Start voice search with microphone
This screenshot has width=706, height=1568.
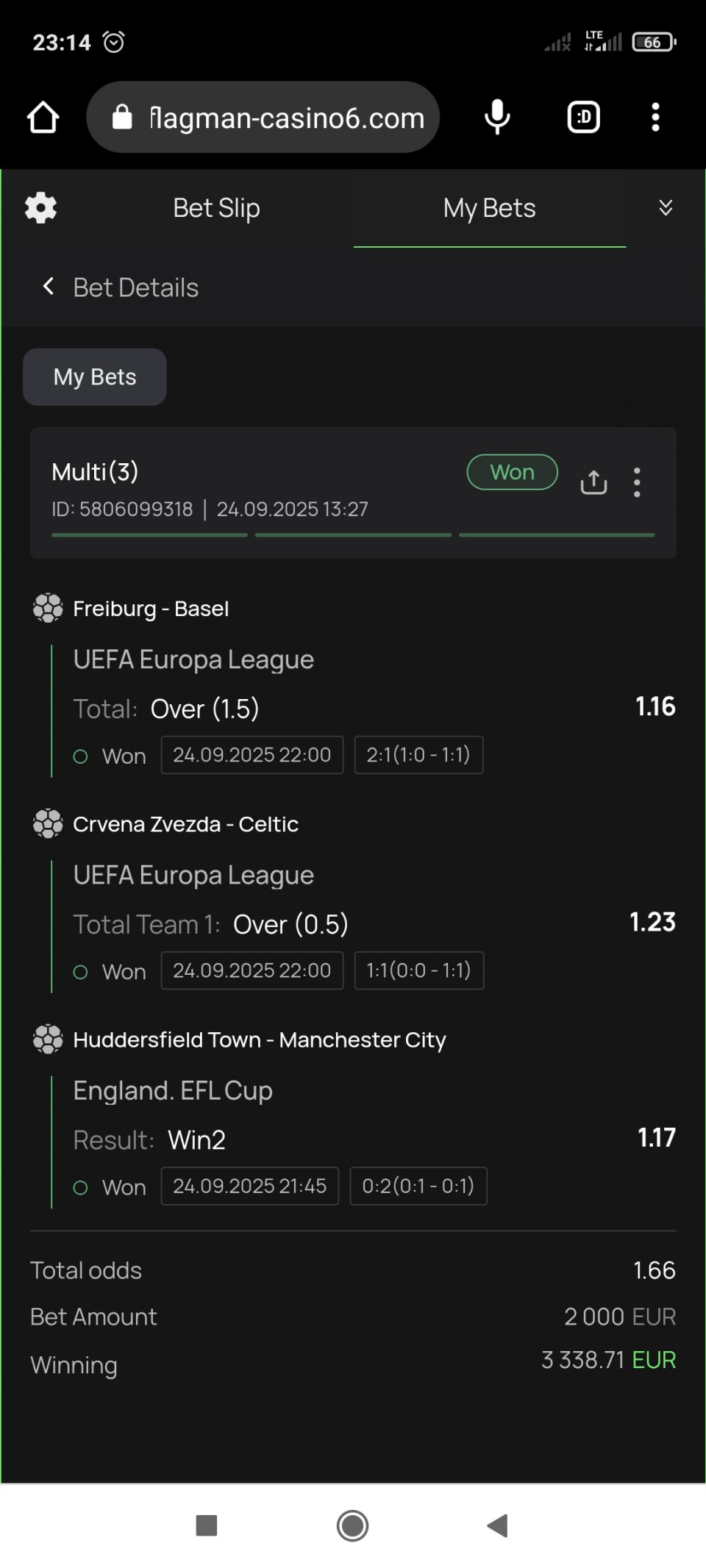497,118
